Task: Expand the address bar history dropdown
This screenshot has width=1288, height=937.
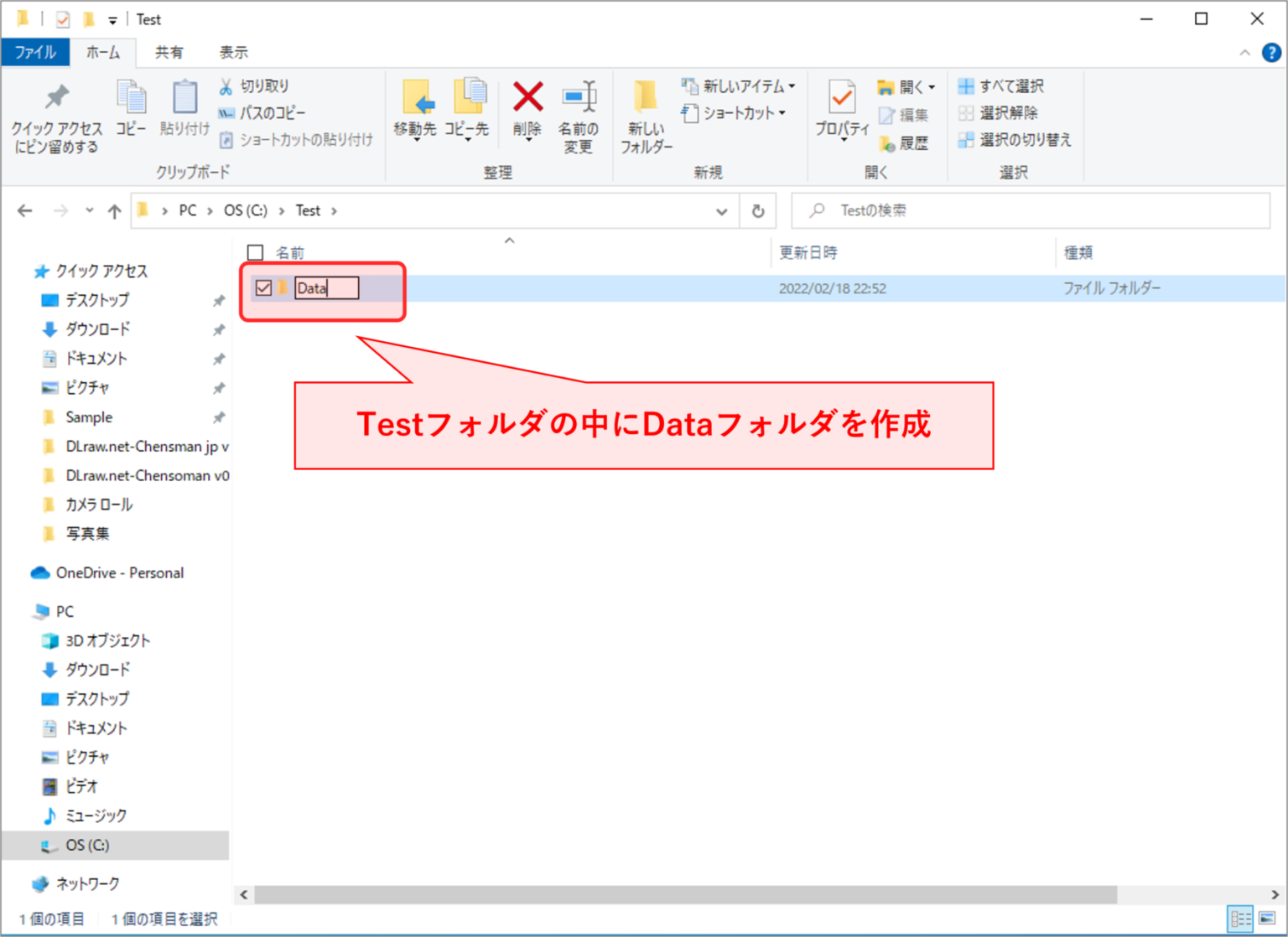Action: pyautogui.click(x=721, y=211)
